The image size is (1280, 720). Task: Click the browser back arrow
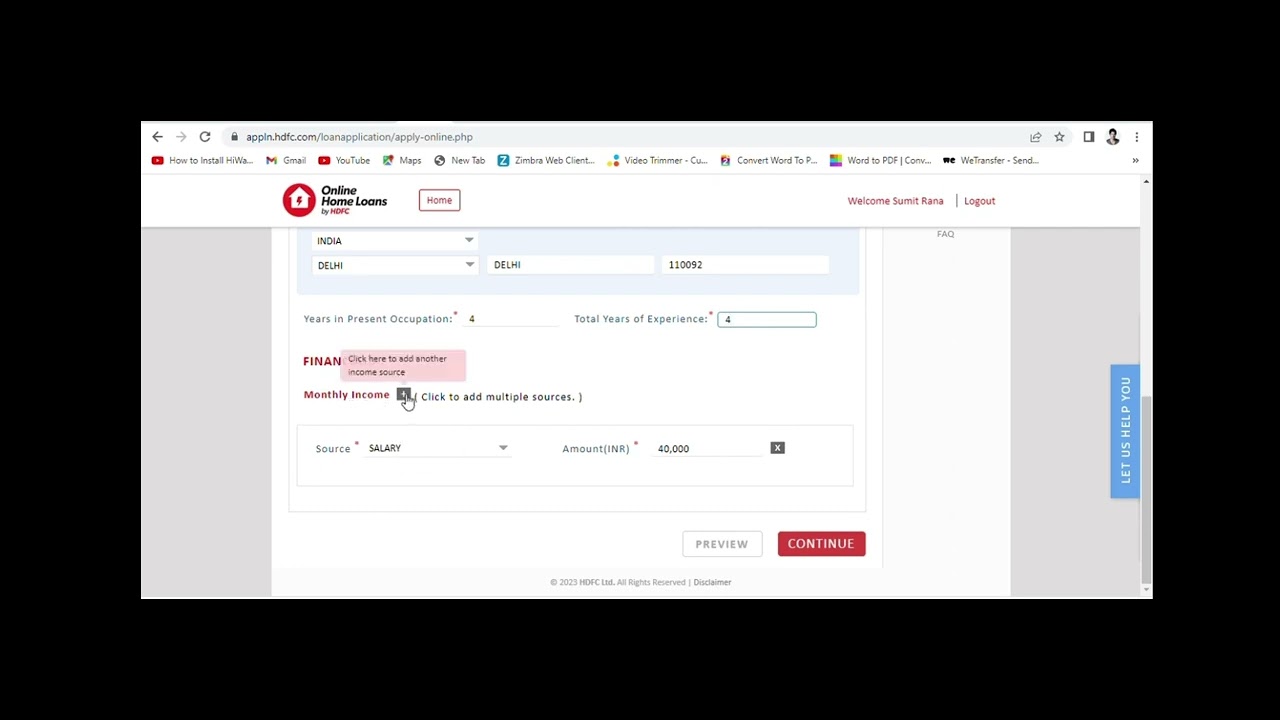click(157, 137)
